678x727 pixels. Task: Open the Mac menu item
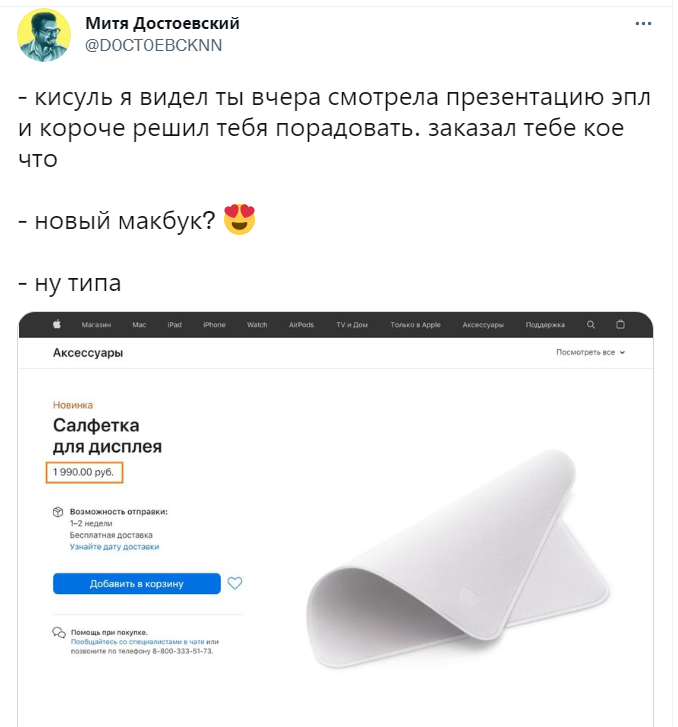pos(139,325)
